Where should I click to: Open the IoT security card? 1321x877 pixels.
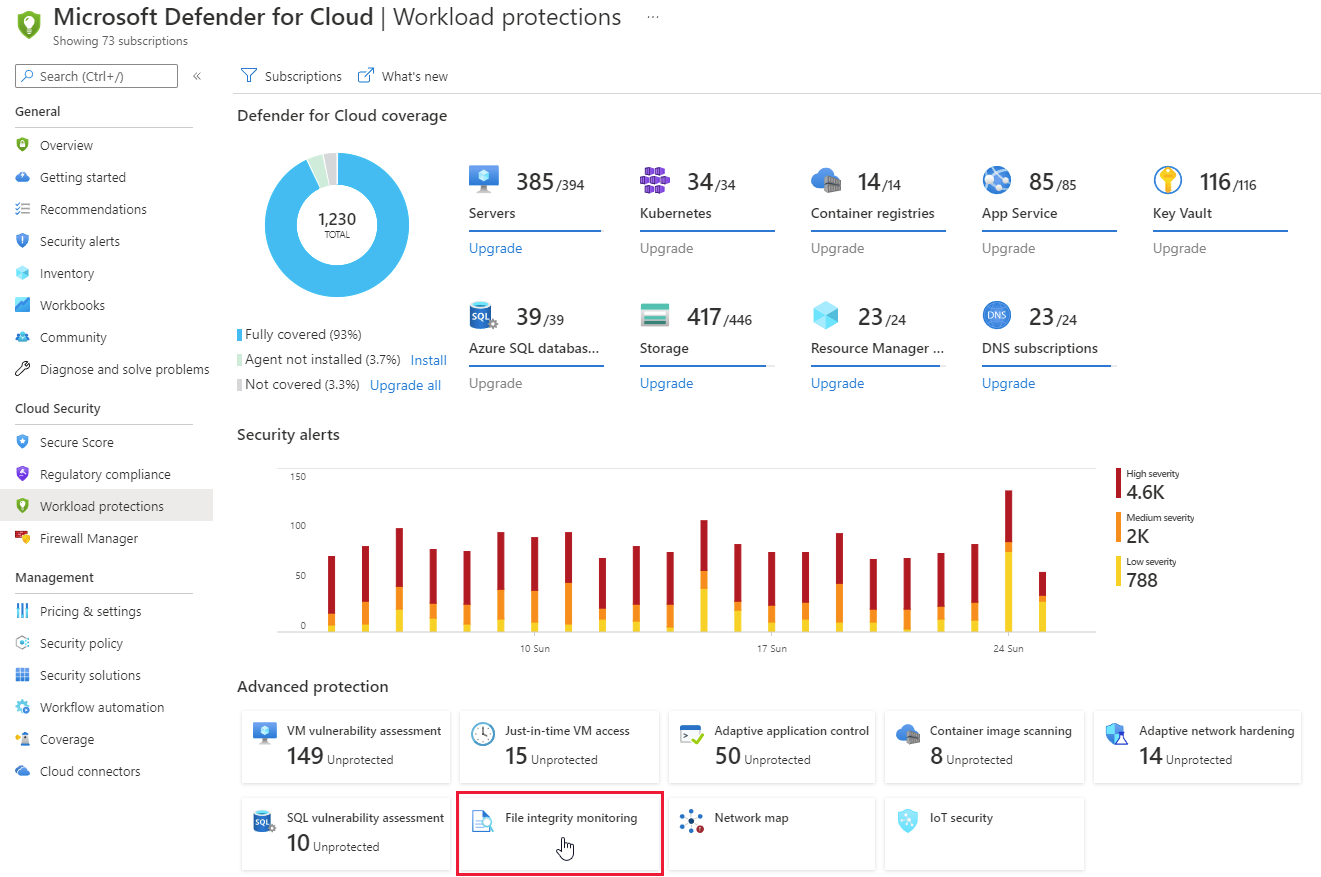(x=985, y=834)
